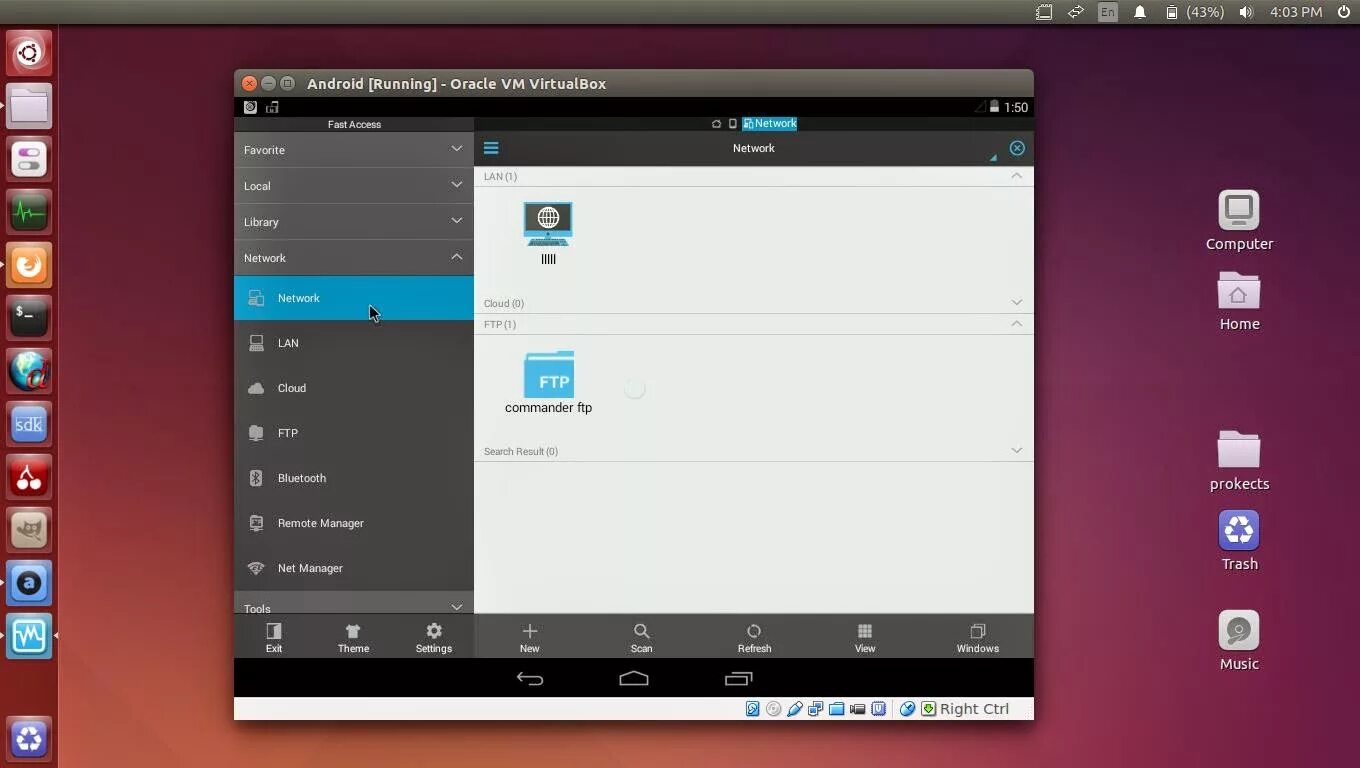
Task: Open the volume indicator menu
Action: [x=1245, y=12]
